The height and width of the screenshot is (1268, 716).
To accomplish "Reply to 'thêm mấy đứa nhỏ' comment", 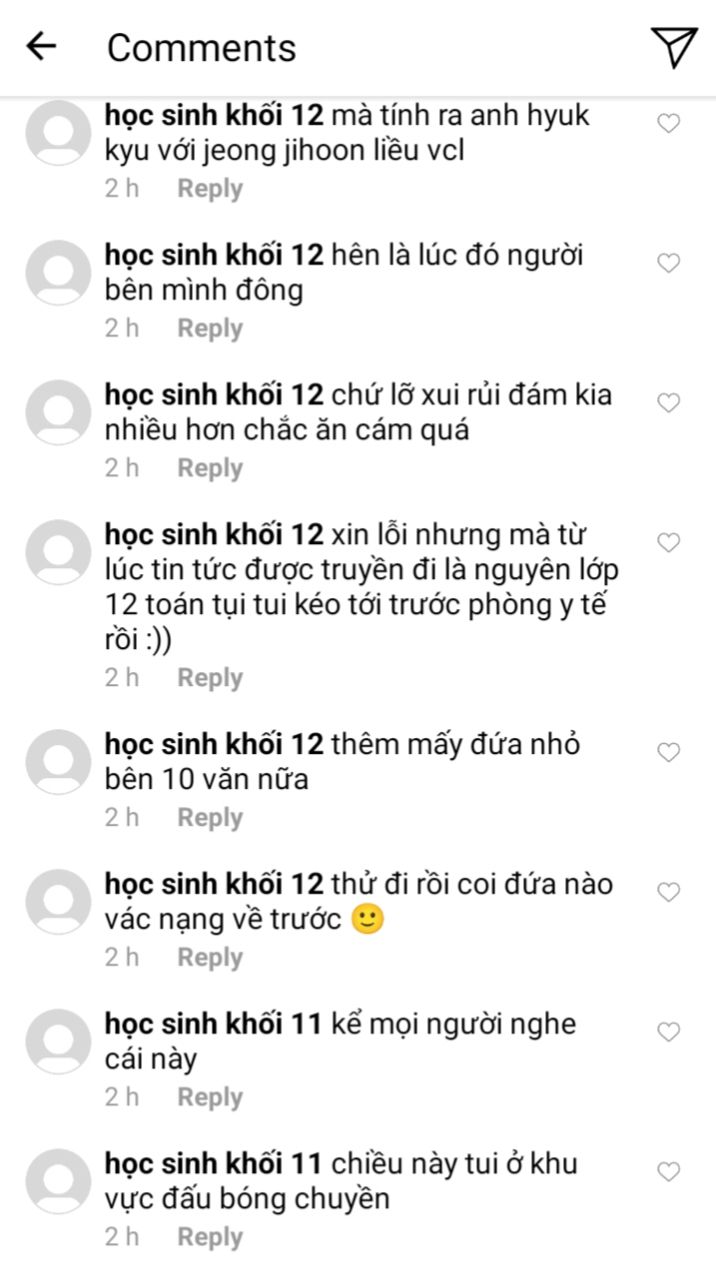I will [210, 818].
